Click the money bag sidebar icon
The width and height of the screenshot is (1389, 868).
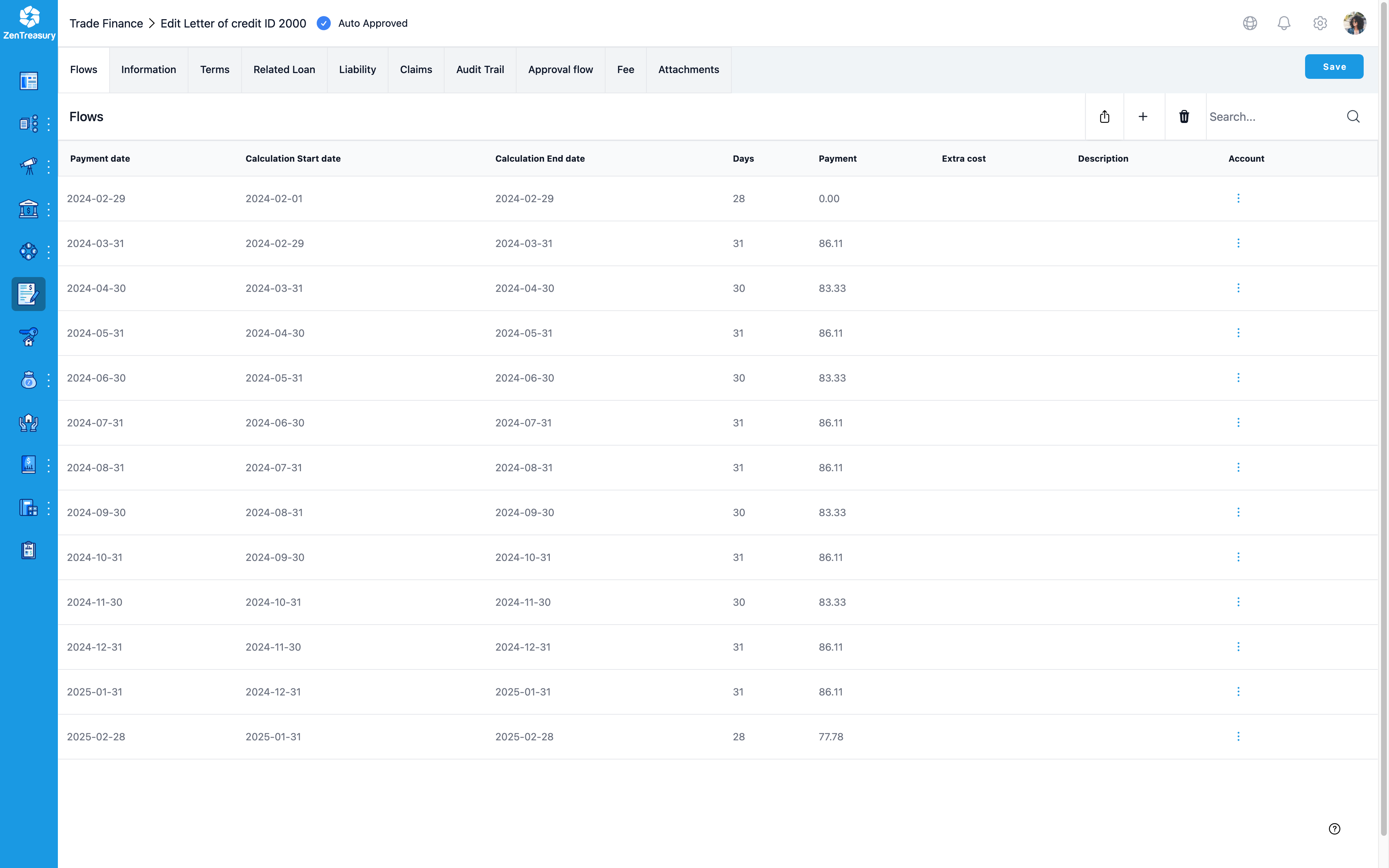click(28, 380)
